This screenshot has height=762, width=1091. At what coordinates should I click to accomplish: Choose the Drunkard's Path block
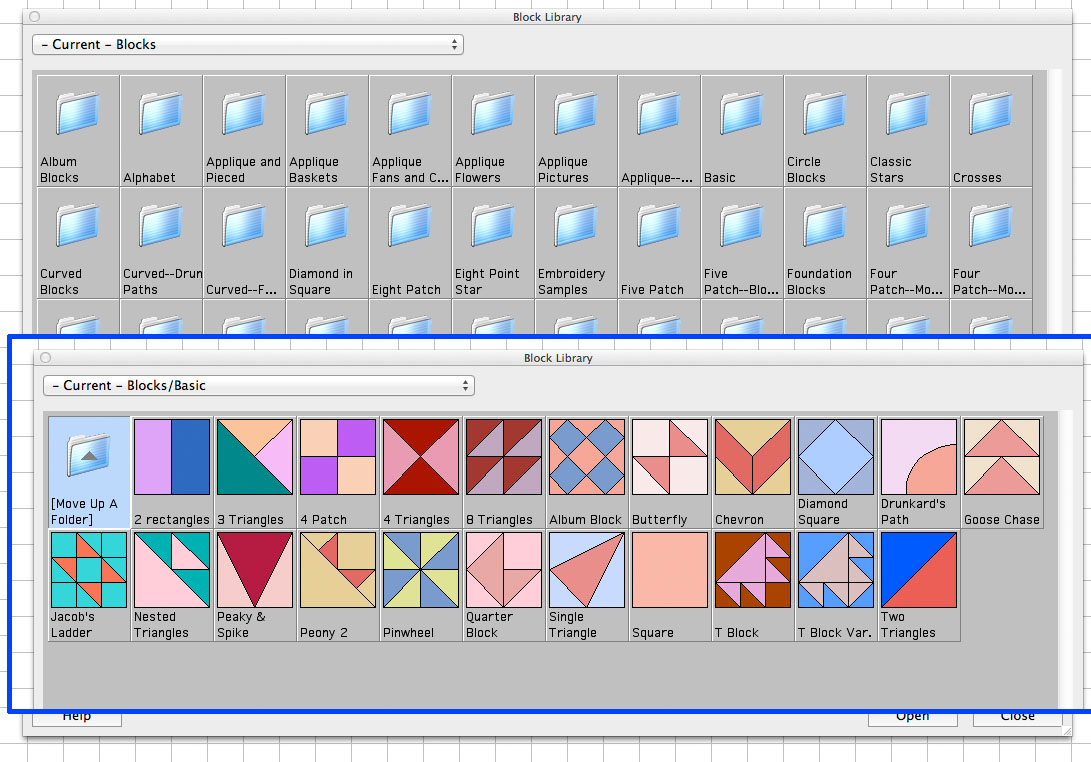click(919, 458)
